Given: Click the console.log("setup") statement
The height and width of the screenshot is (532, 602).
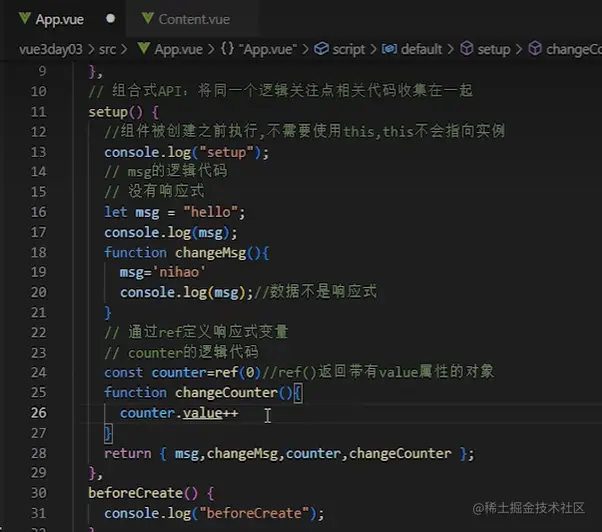Looking at the screenshot, I should (x=186, y=152).
